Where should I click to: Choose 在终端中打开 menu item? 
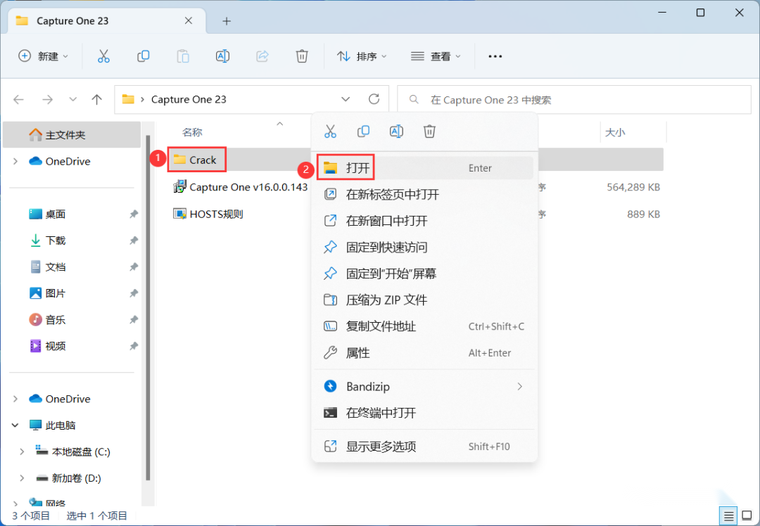pyautogui.click(x=425, y=413)
